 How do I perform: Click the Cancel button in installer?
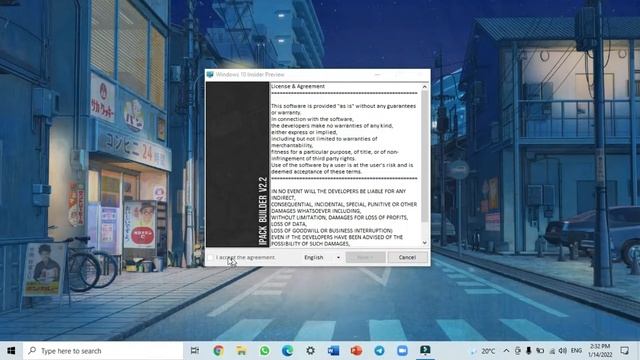[x=407, y=257]
